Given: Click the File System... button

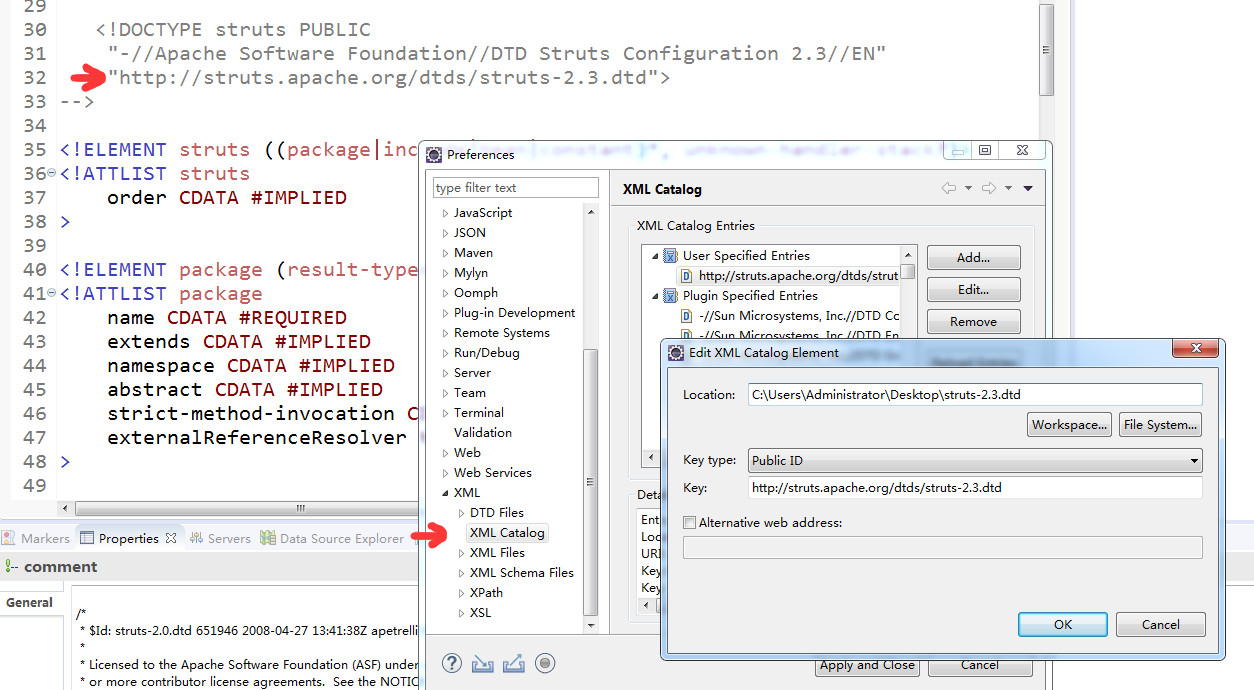Looking at the screenshot, I should point(1160,425).
